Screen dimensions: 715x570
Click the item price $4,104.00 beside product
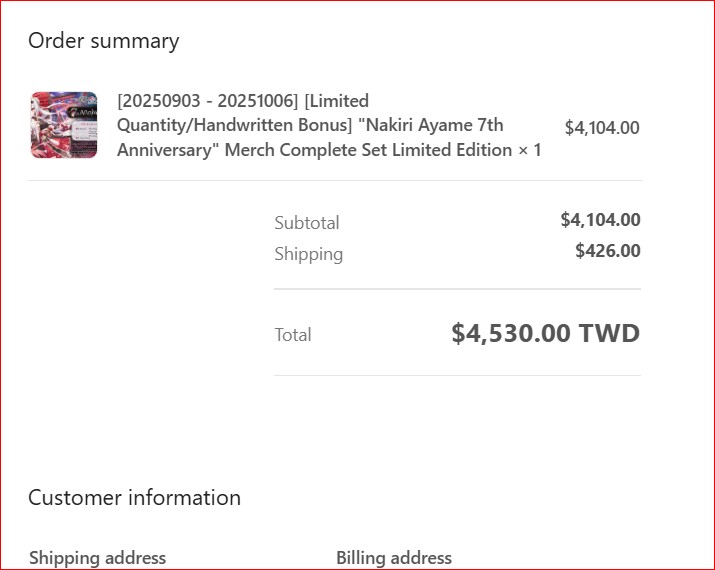[602, 128]
